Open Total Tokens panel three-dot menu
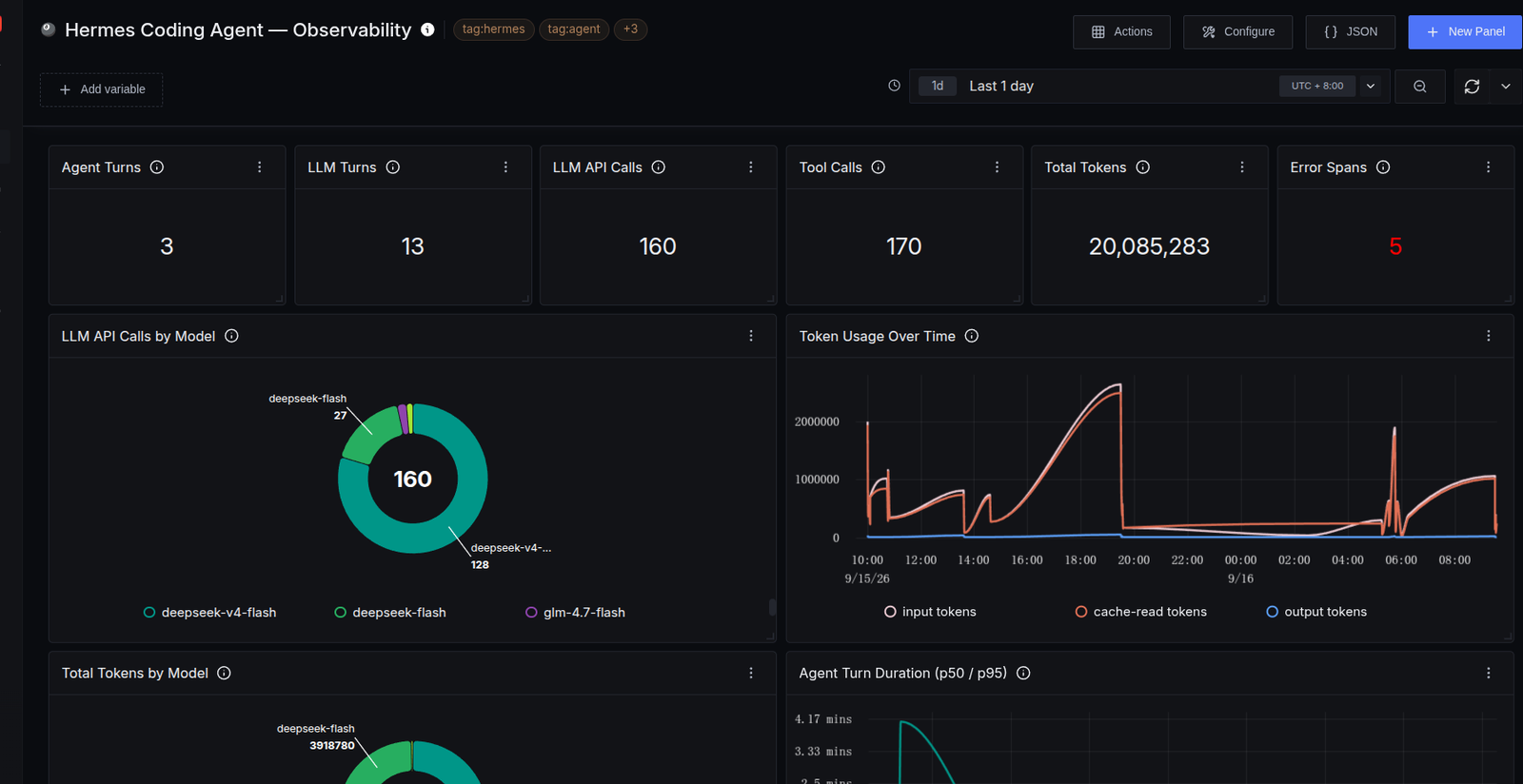This screenshot has height=784, width=1523. (x=1242, y=167)
